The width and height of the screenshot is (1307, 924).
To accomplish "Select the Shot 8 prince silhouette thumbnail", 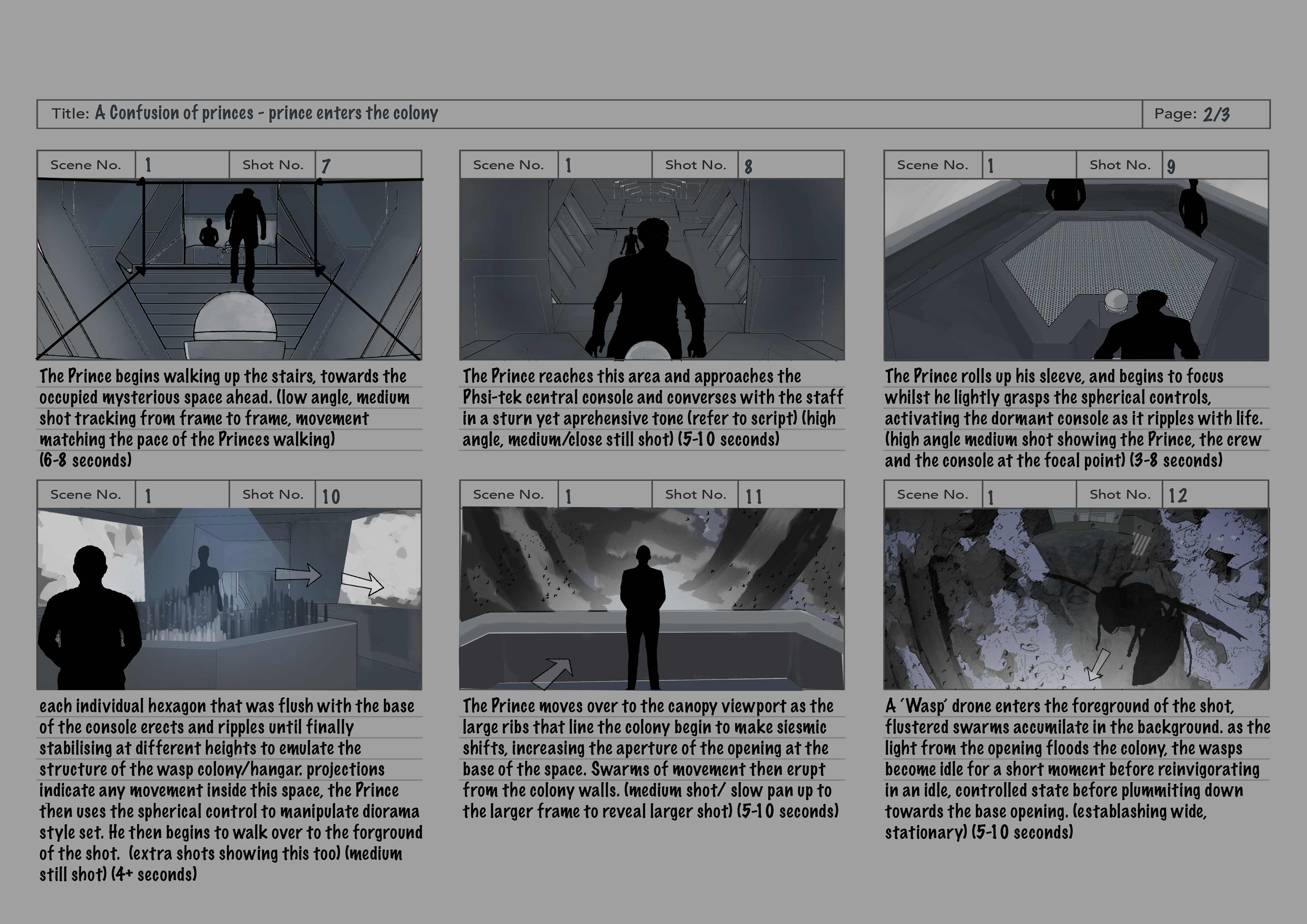I will 652,269.
